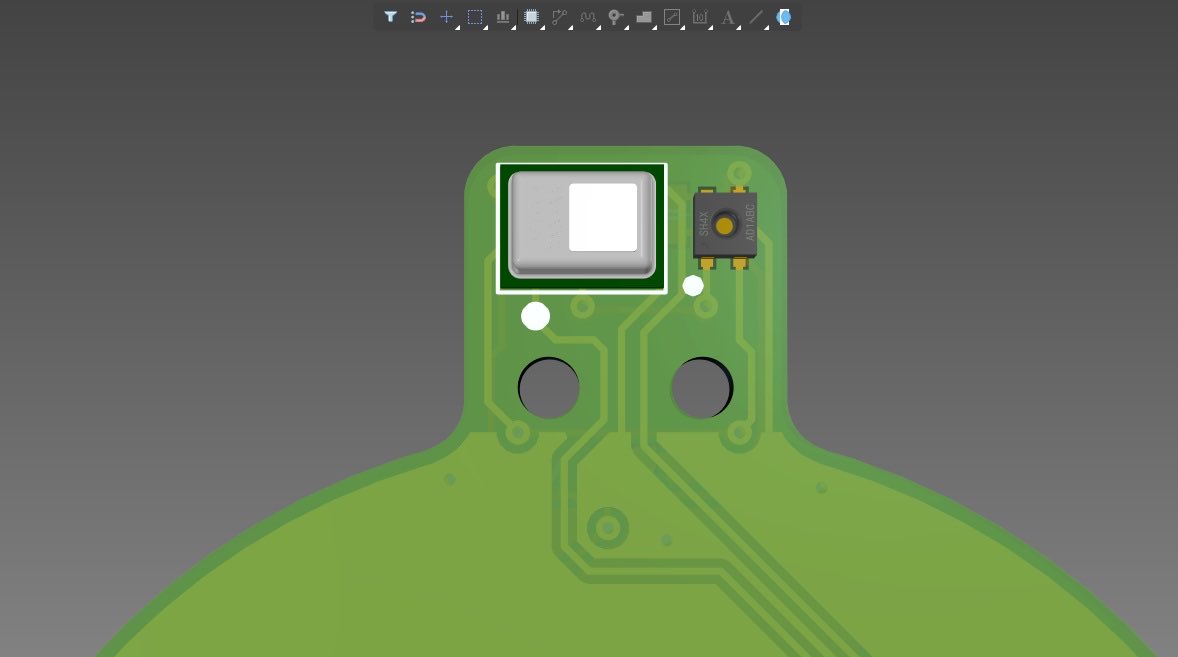Select the Via placement tool
Image resolution: width=1178 pixels, height=657 pixels.
[615, 16]
